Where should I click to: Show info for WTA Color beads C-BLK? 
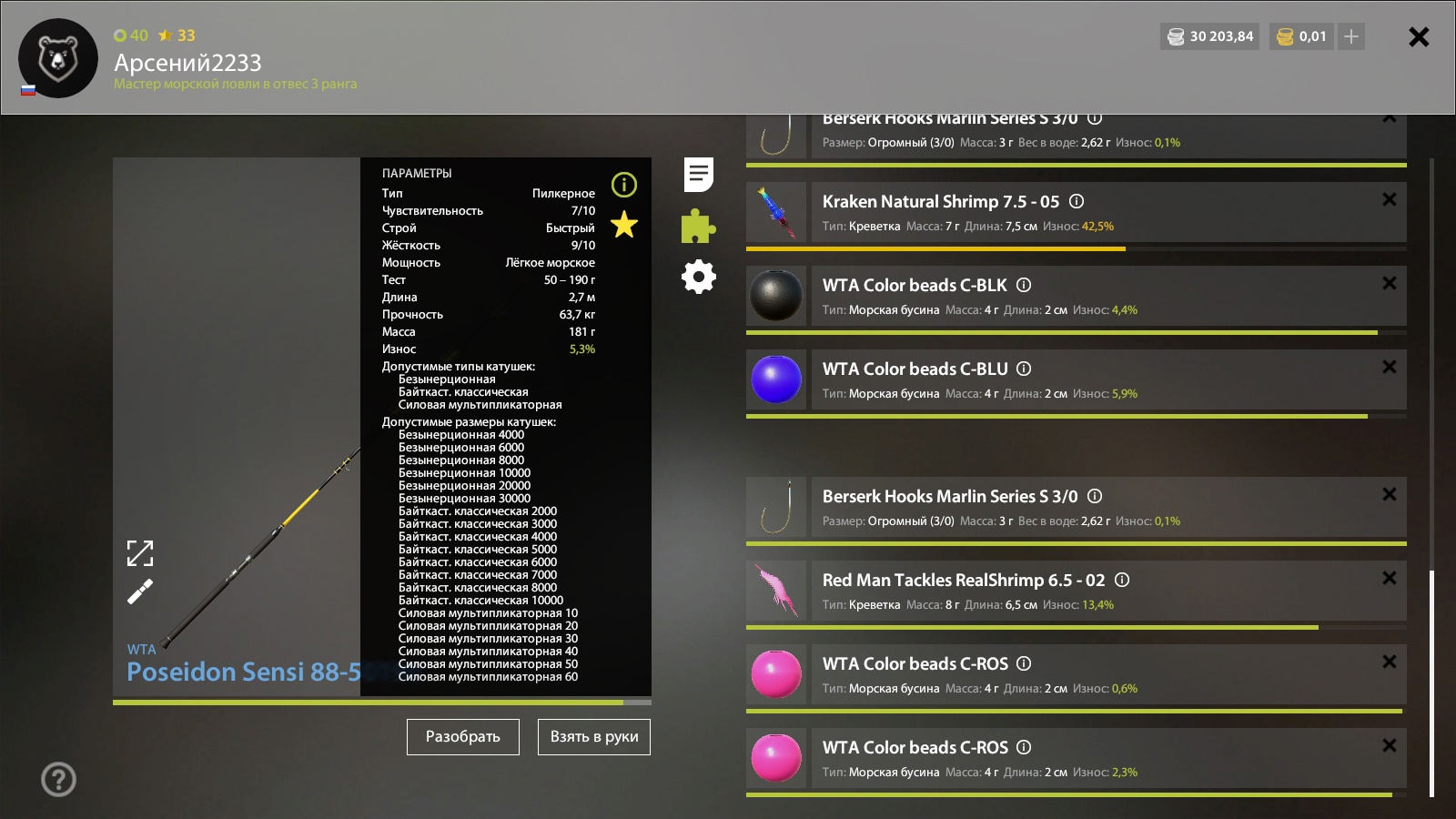tap(1024, 285)
